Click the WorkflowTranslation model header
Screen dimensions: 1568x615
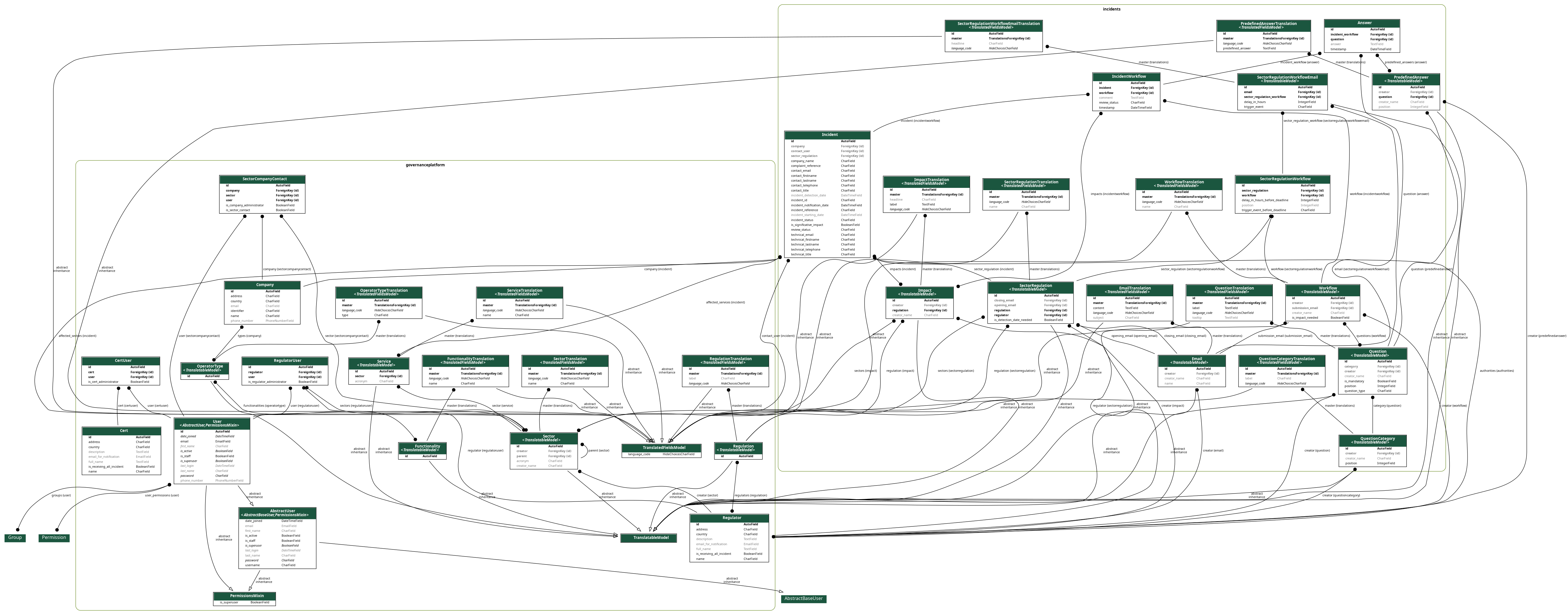click(x=1179, y=184)
